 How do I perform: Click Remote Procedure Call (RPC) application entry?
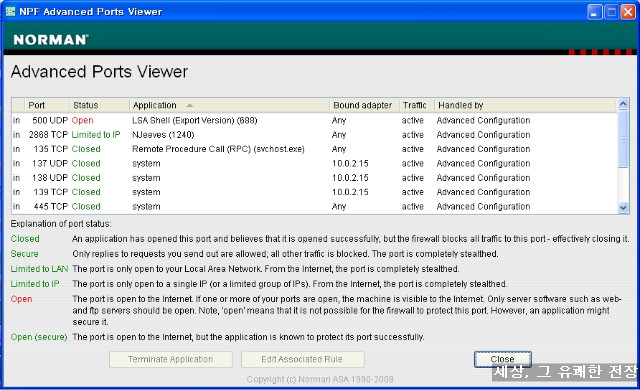pyautogui.click(x=218, y=149)
